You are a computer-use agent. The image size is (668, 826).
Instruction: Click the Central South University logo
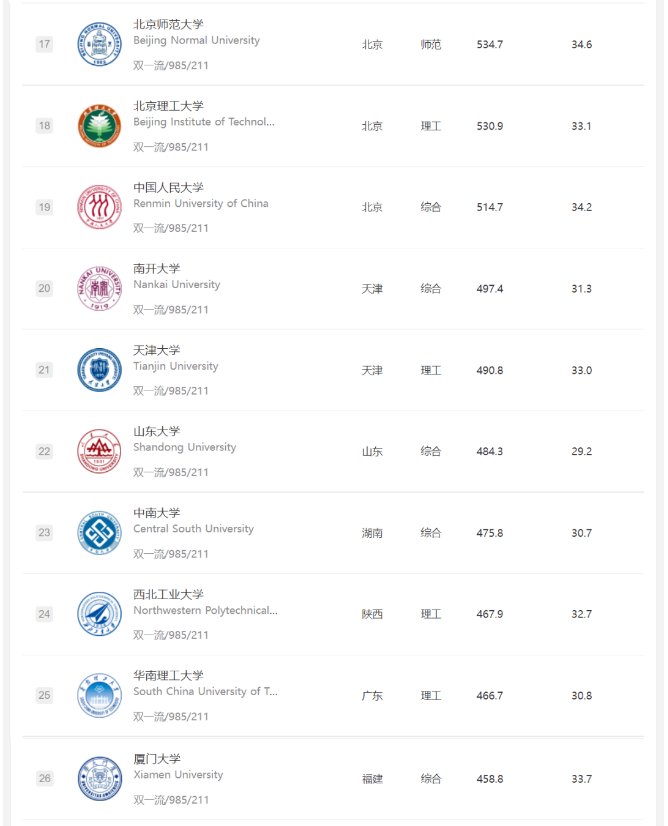[x=99, y=533]
